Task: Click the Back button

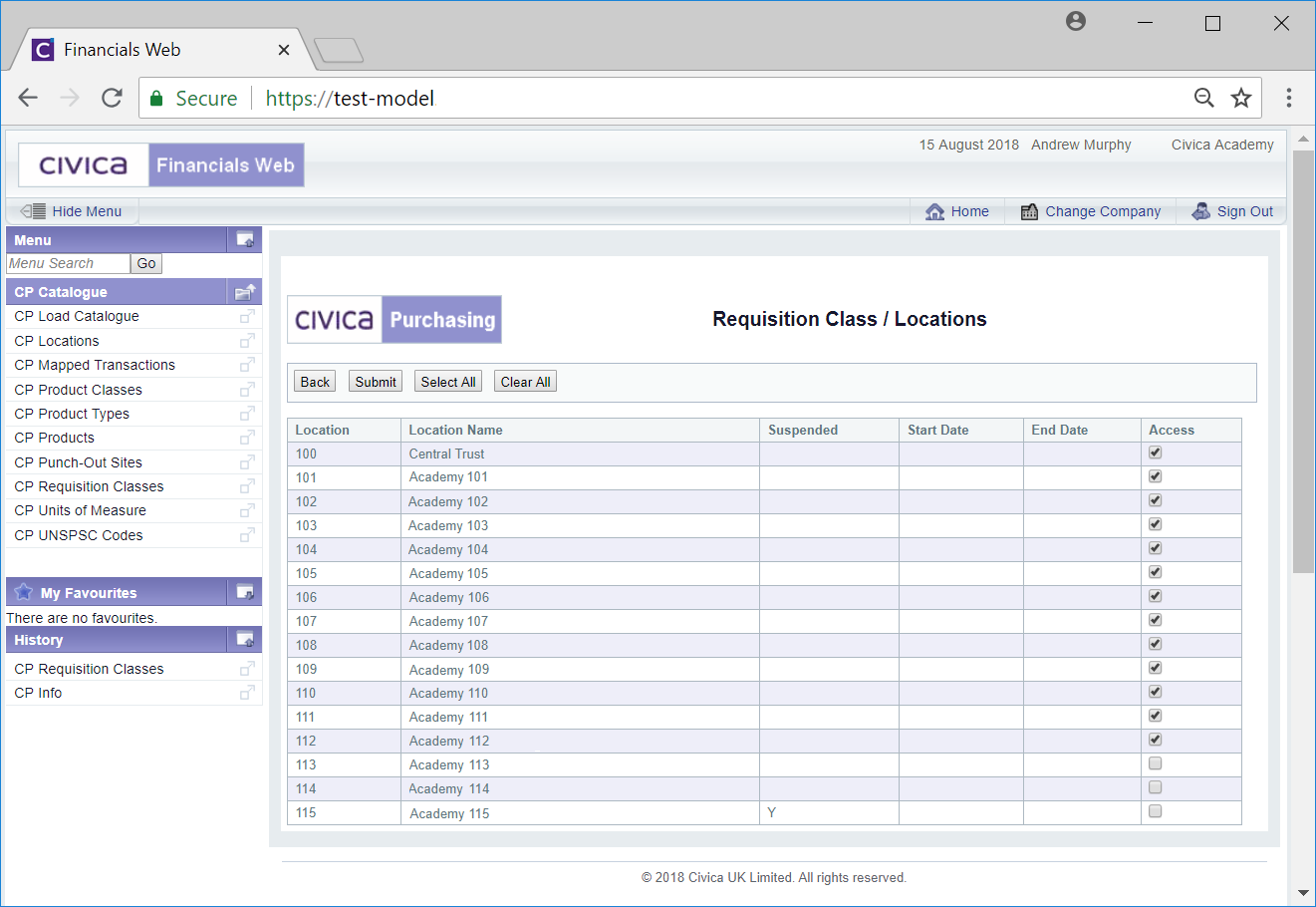Action: click(x=315, y=382)
